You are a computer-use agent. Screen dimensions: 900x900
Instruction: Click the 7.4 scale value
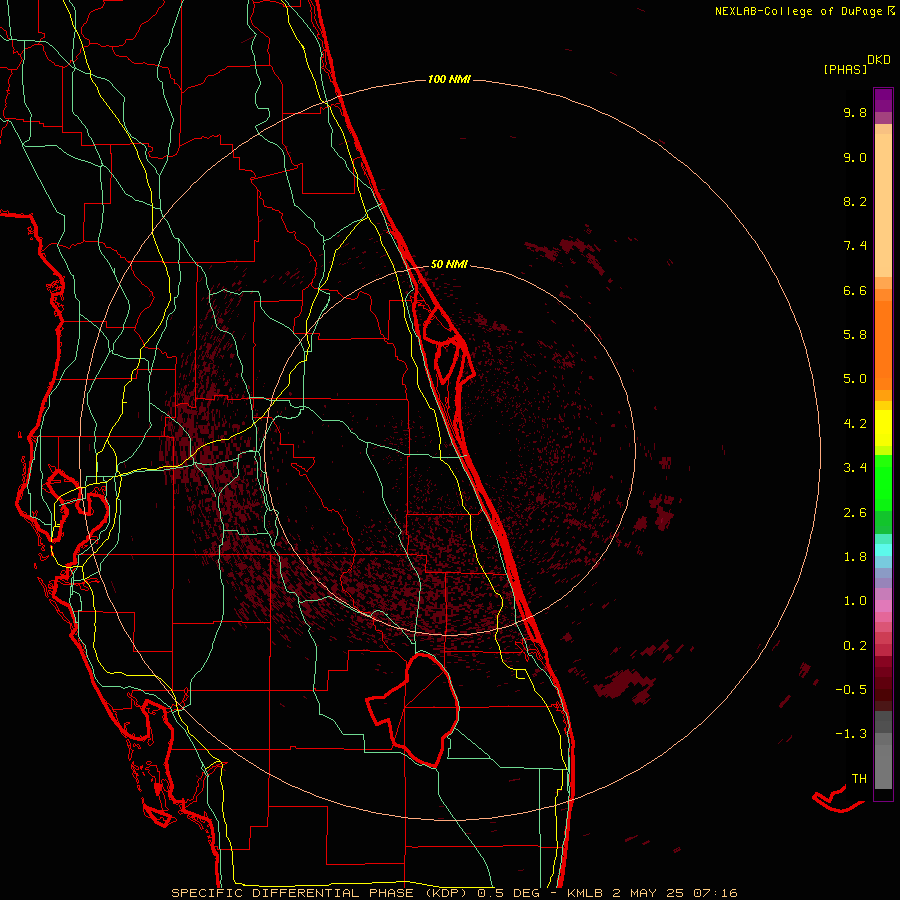click(x=855, y=246)
